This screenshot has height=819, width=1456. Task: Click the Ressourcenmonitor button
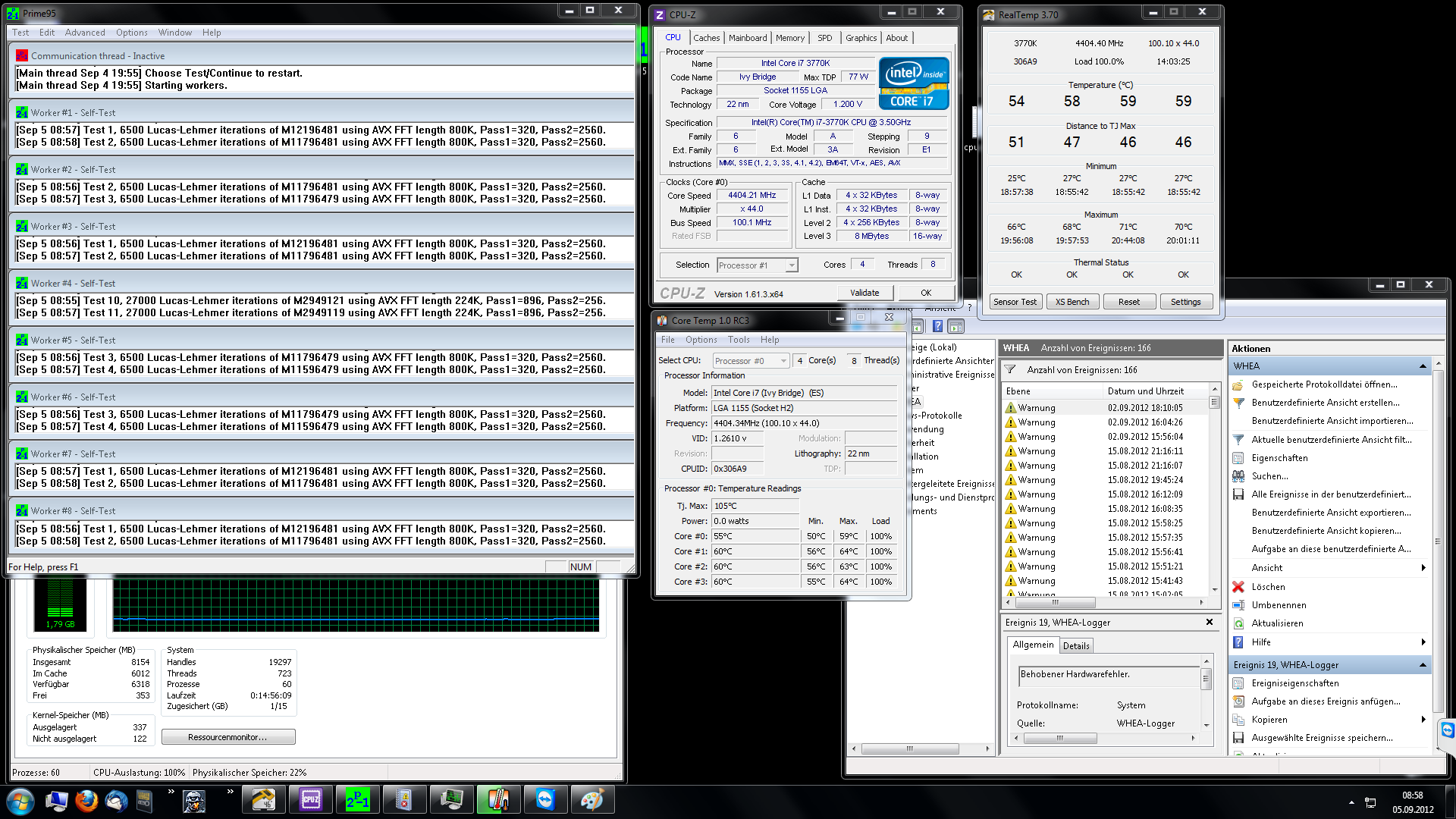[x=227, y=737]
